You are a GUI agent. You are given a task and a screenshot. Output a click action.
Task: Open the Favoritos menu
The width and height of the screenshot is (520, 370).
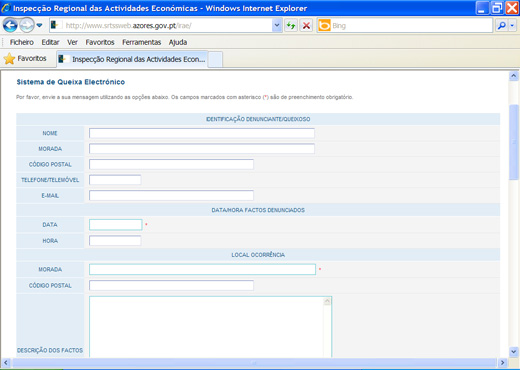click(x=100, y=42)
